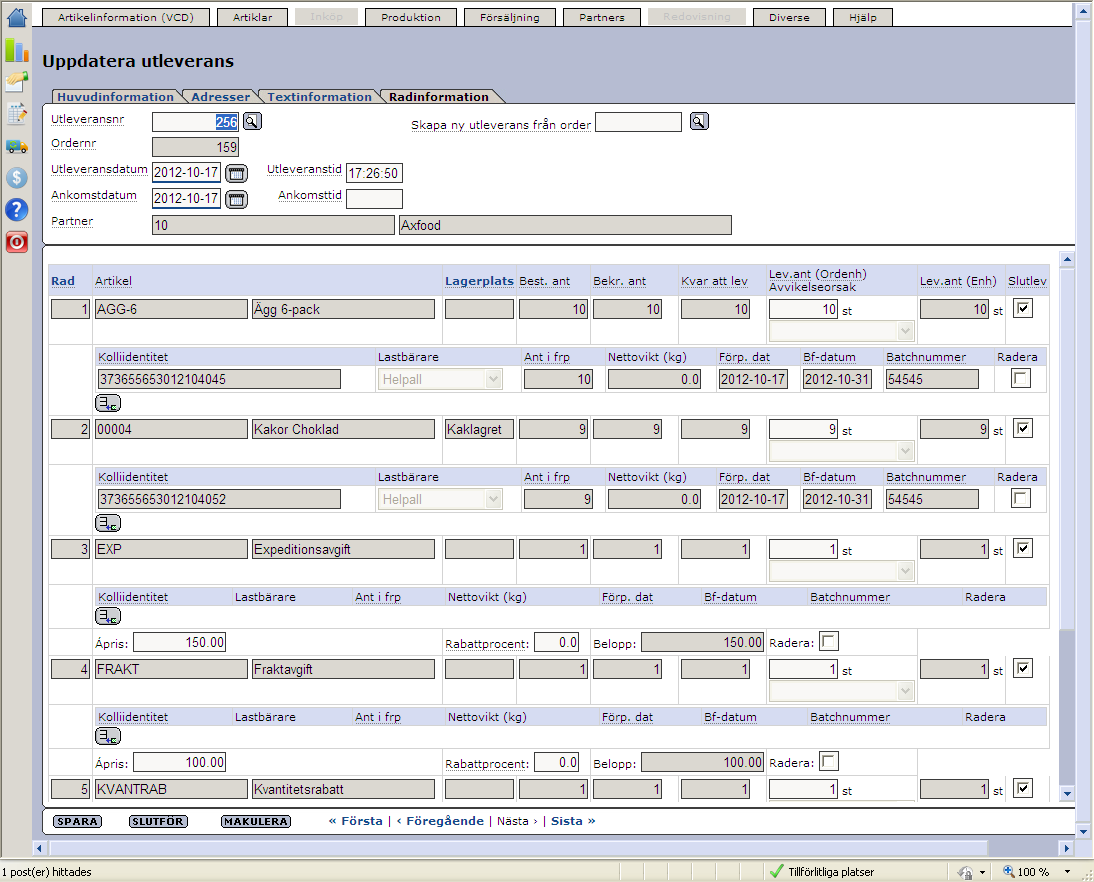1094x882 pixels.
Task: Open Avvikelseorsak dropdown for FRAKT row
Action: (x=841, y=691)
